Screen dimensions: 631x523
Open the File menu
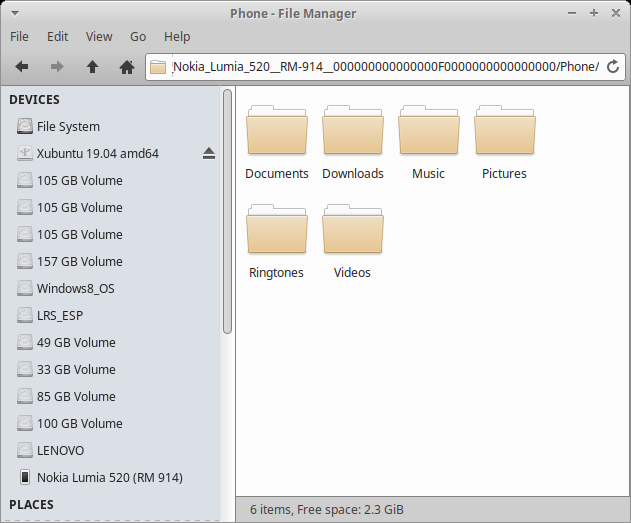tap(19, 36)
